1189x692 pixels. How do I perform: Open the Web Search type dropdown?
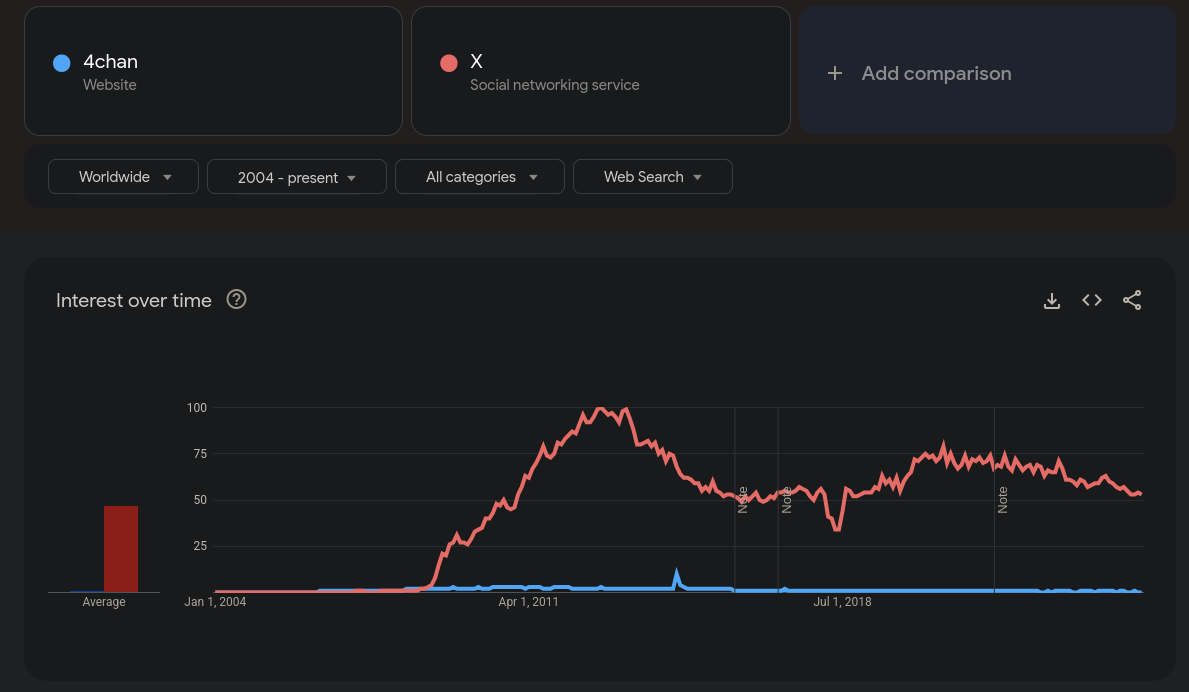pos(653,177)
